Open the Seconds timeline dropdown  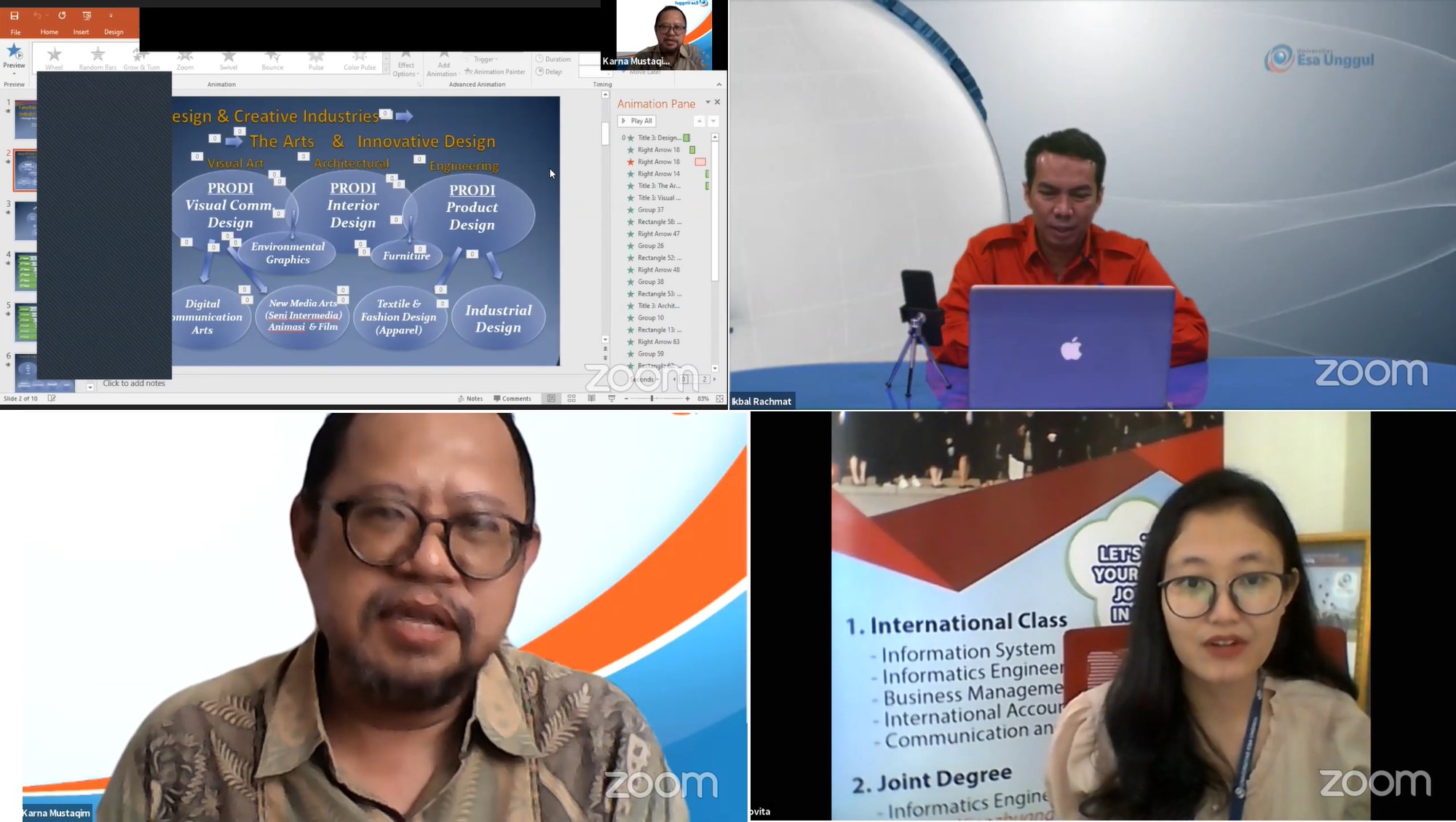(645, 379)
